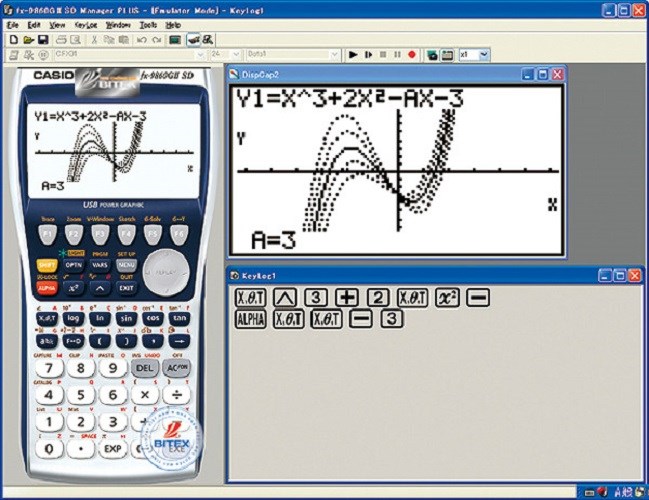Viewport: 649px width, 500px height.
Task: Click the DispCap2 graph display image
Action: coord(397,170)
